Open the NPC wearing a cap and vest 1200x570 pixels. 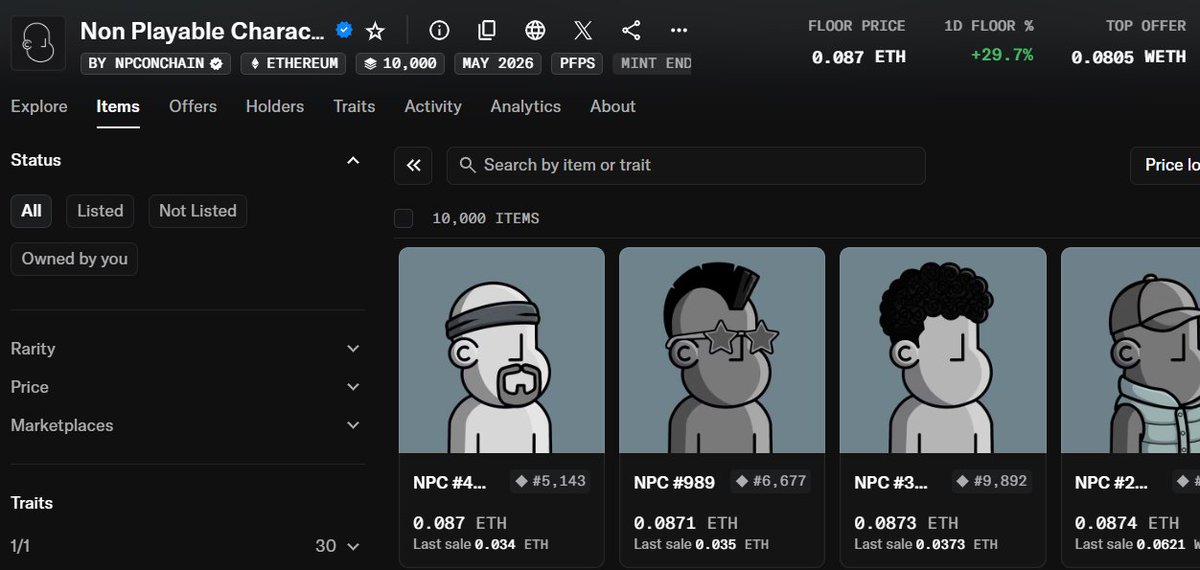[1131, 350]
